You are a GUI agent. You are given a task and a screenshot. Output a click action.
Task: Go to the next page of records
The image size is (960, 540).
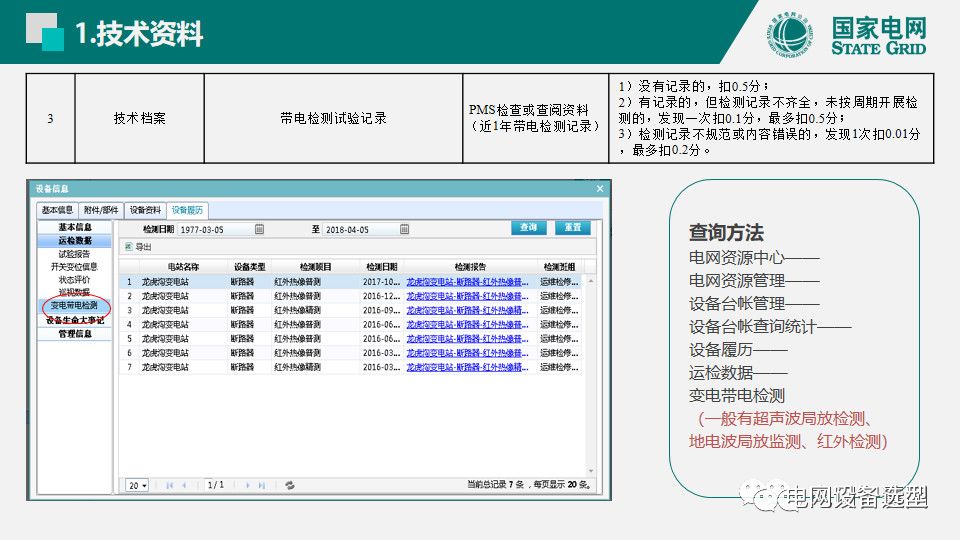(248, 485)
